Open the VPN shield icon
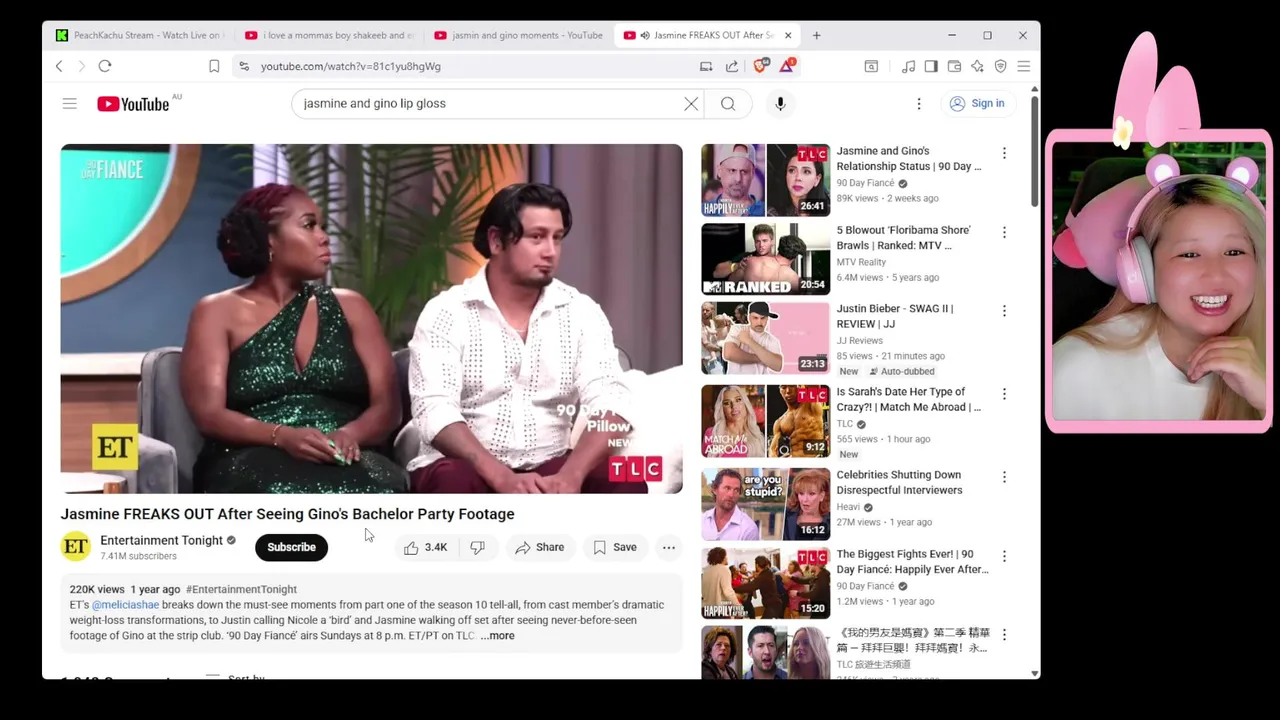 [1000, 66]
